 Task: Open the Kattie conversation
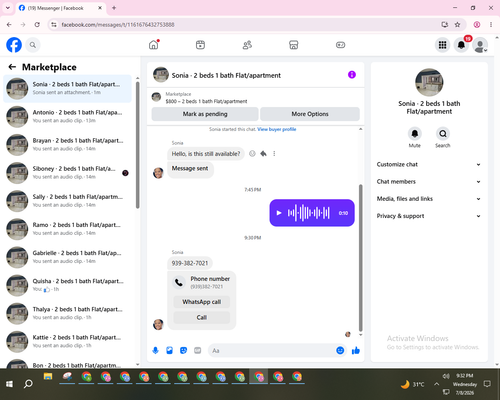click(x=68, y=342)
